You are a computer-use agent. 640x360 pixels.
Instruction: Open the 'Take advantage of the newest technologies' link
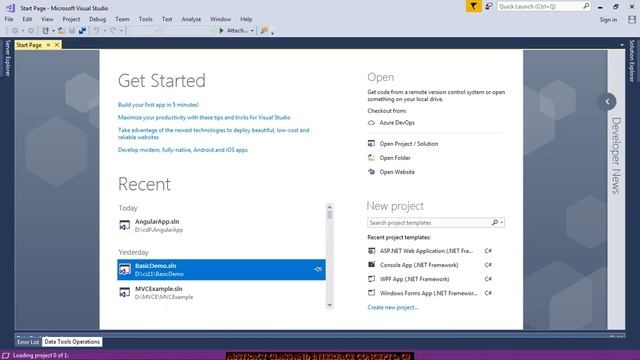tap(213, 133)
